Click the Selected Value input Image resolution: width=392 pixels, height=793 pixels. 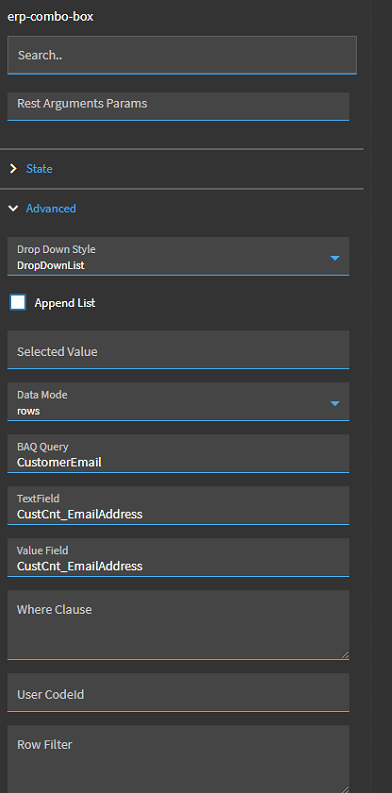coord(178,349)
